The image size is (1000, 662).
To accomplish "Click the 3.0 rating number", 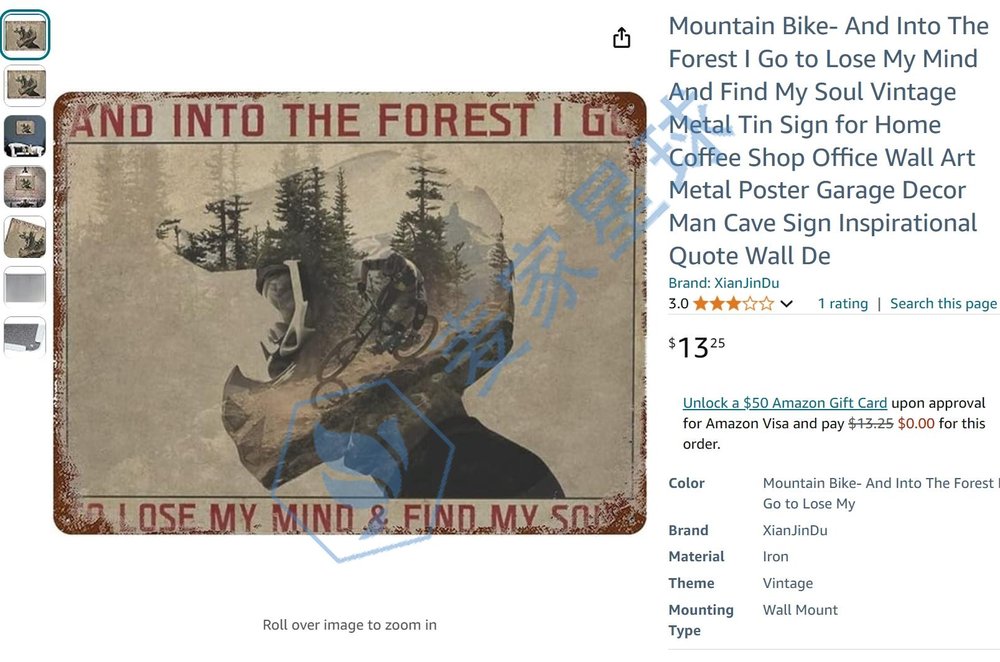I will (678, 304).
